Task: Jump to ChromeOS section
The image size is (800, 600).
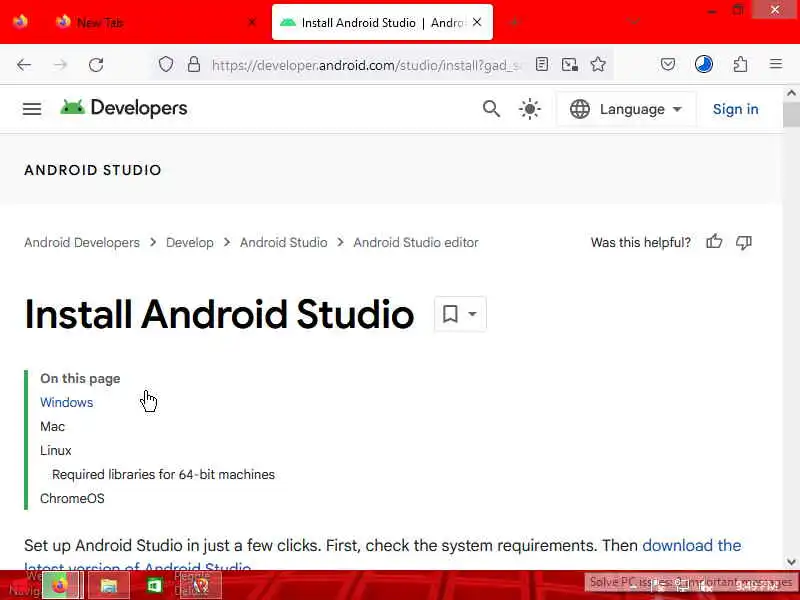Action: [72, 498]
